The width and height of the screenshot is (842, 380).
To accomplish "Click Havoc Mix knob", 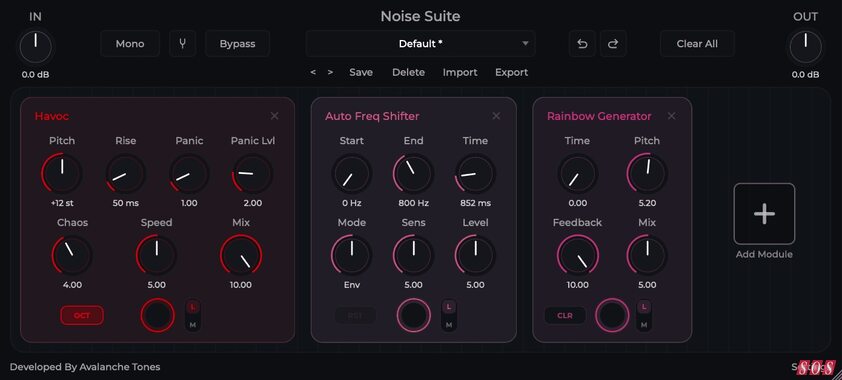I will (241, 255).
